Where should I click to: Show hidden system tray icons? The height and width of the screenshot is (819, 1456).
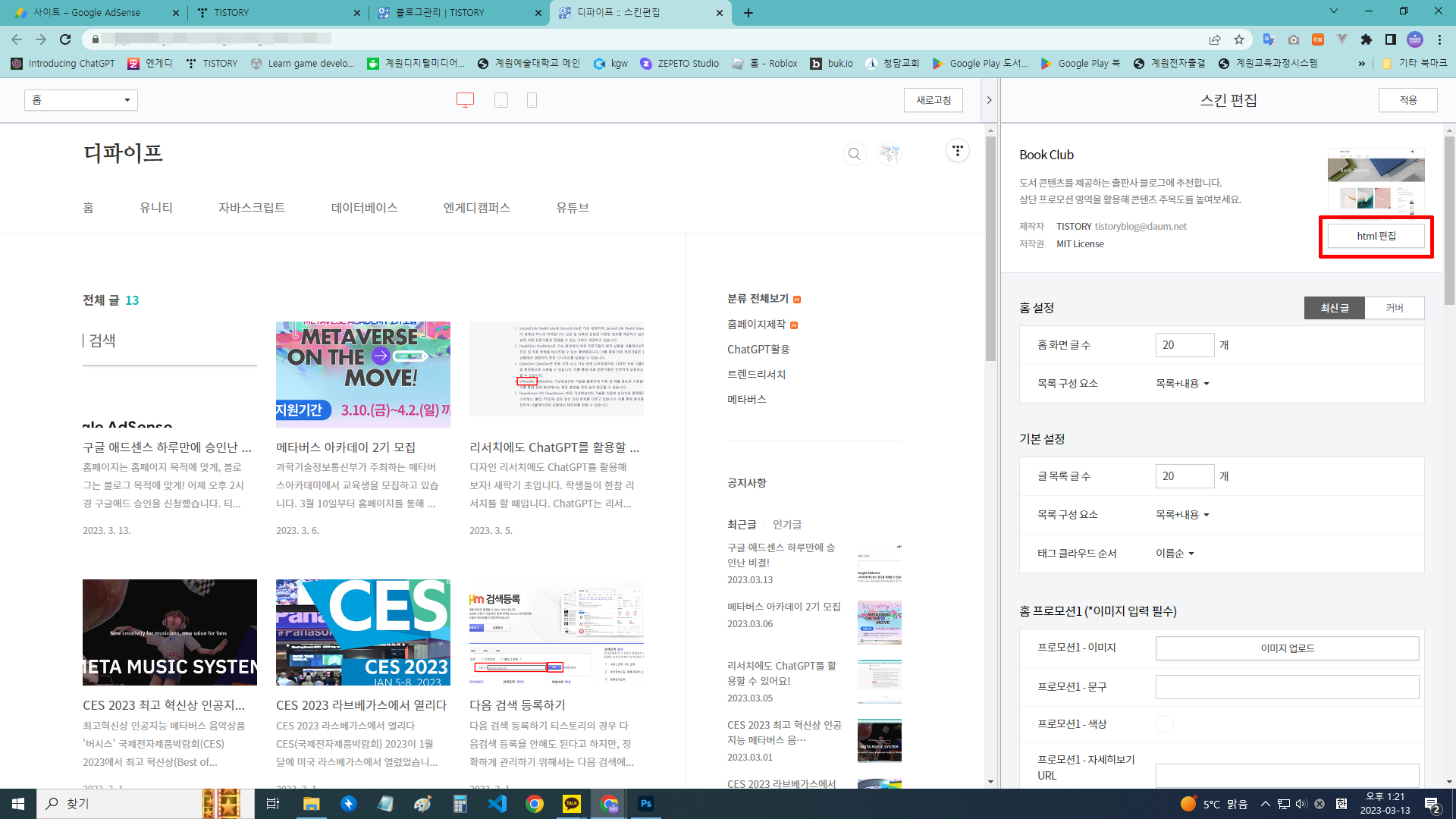pos(1265,804)
